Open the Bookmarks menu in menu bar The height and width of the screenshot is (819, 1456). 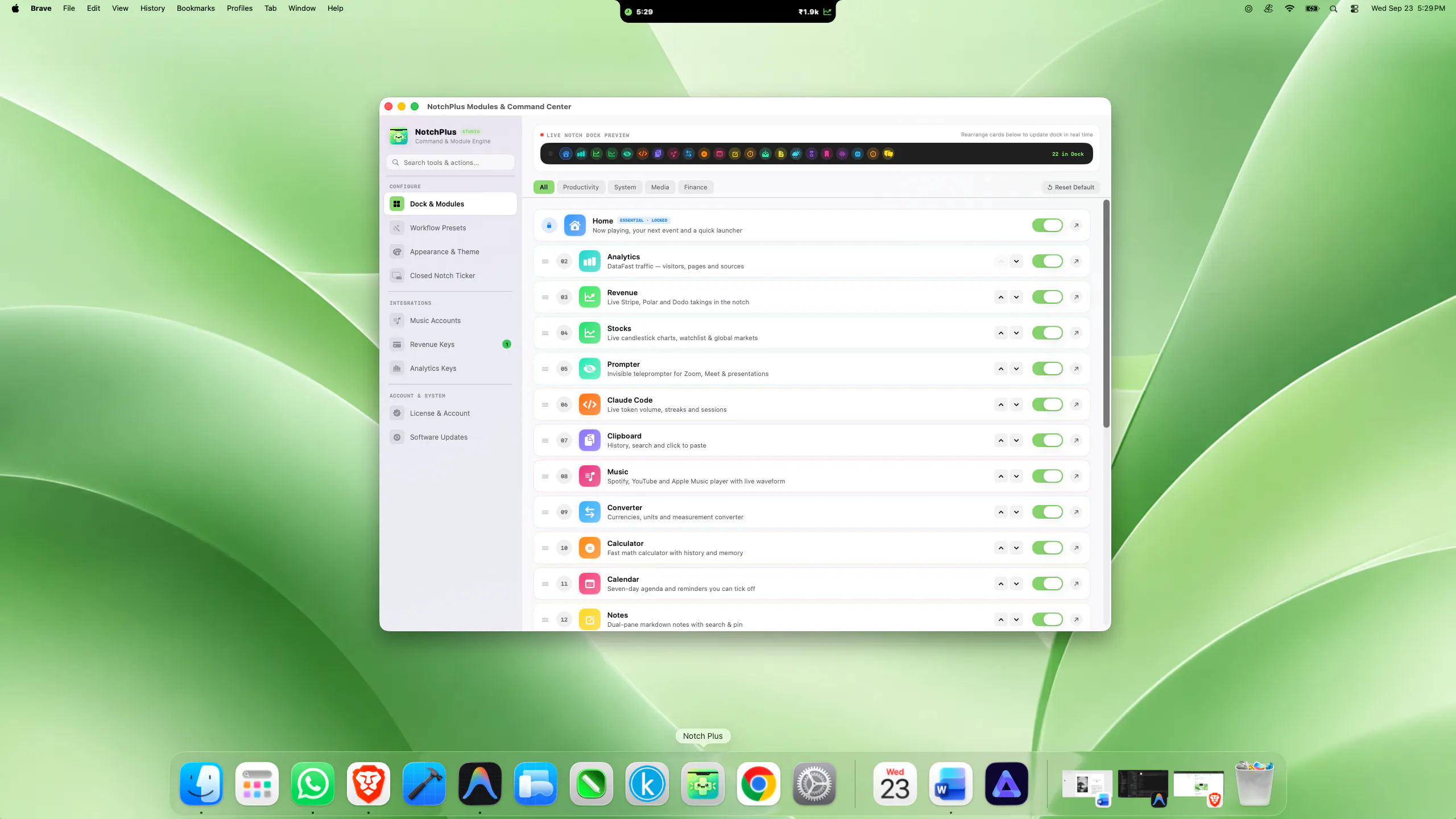point(196,8)
